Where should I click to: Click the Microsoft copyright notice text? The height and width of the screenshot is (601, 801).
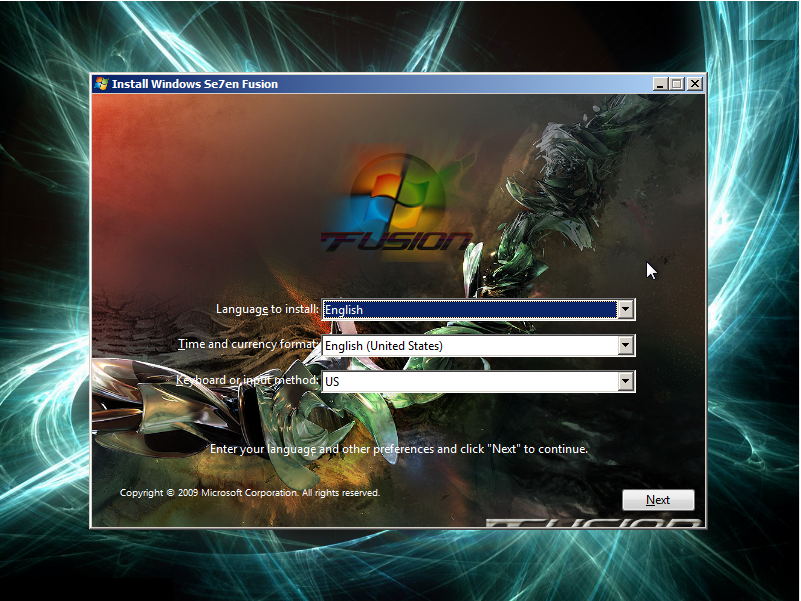pos(249,492)
